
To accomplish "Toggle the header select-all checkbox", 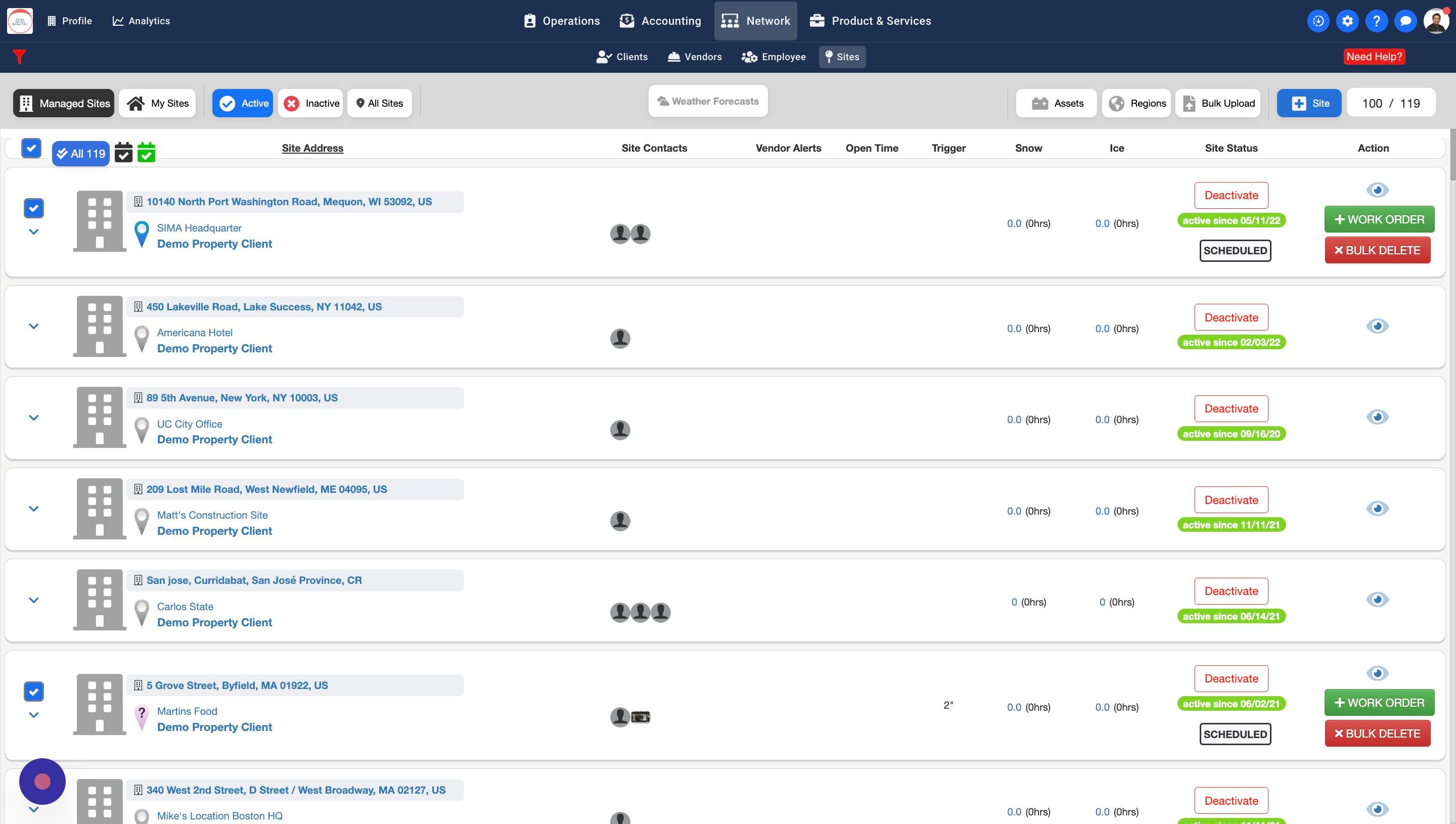I will click(x=31, y=148).
